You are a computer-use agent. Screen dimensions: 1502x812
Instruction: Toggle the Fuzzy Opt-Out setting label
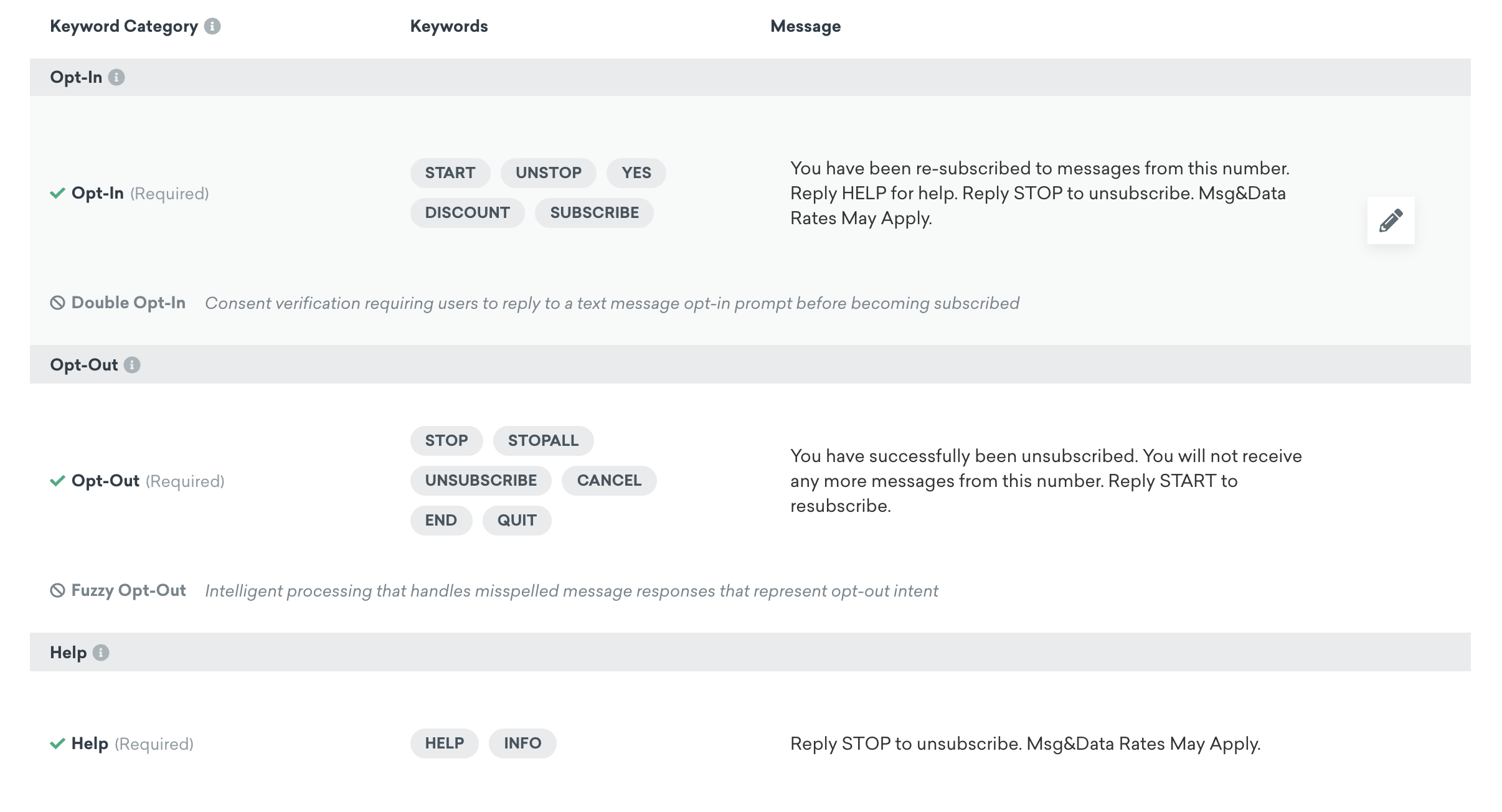[128, 590]
